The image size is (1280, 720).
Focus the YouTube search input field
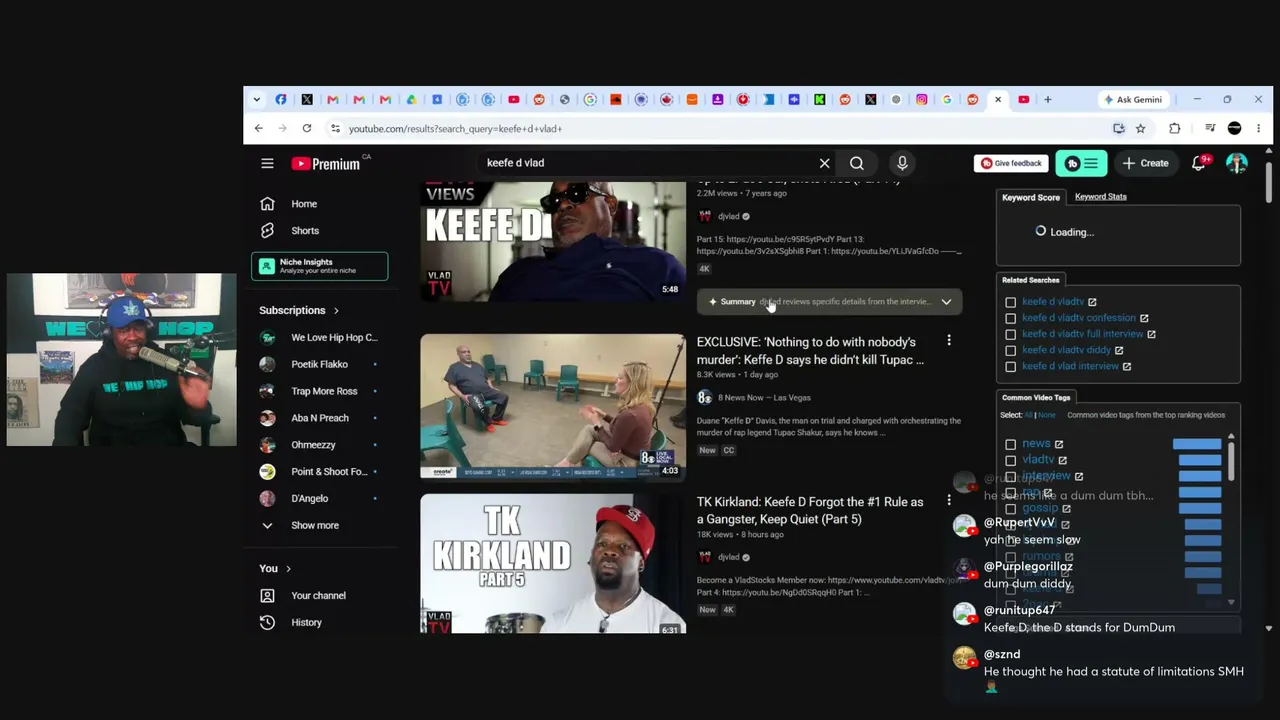(648, 163)
